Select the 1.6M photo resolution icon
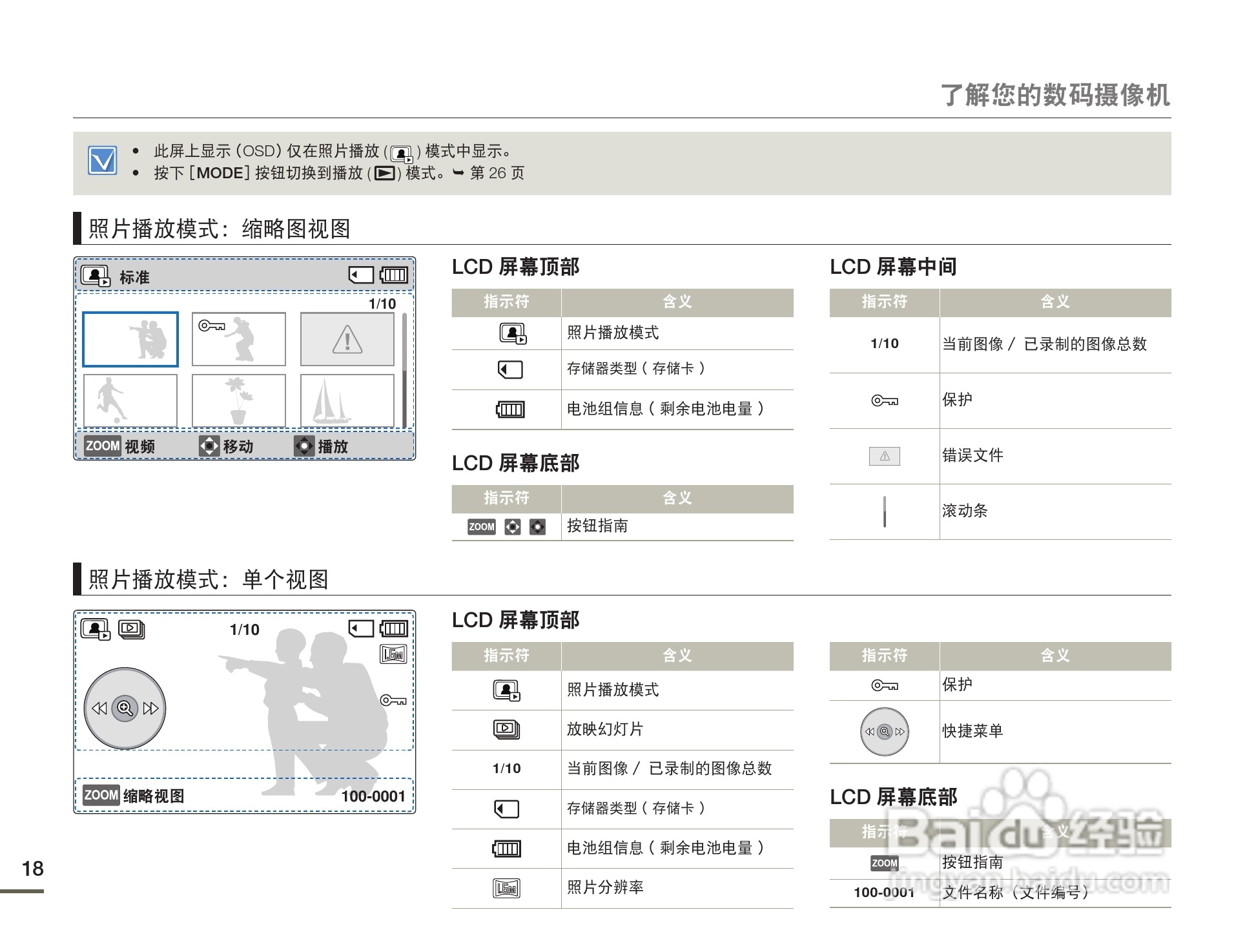Image resolution: width=1245 pixels, height=952 pixels. coord(507,888)
